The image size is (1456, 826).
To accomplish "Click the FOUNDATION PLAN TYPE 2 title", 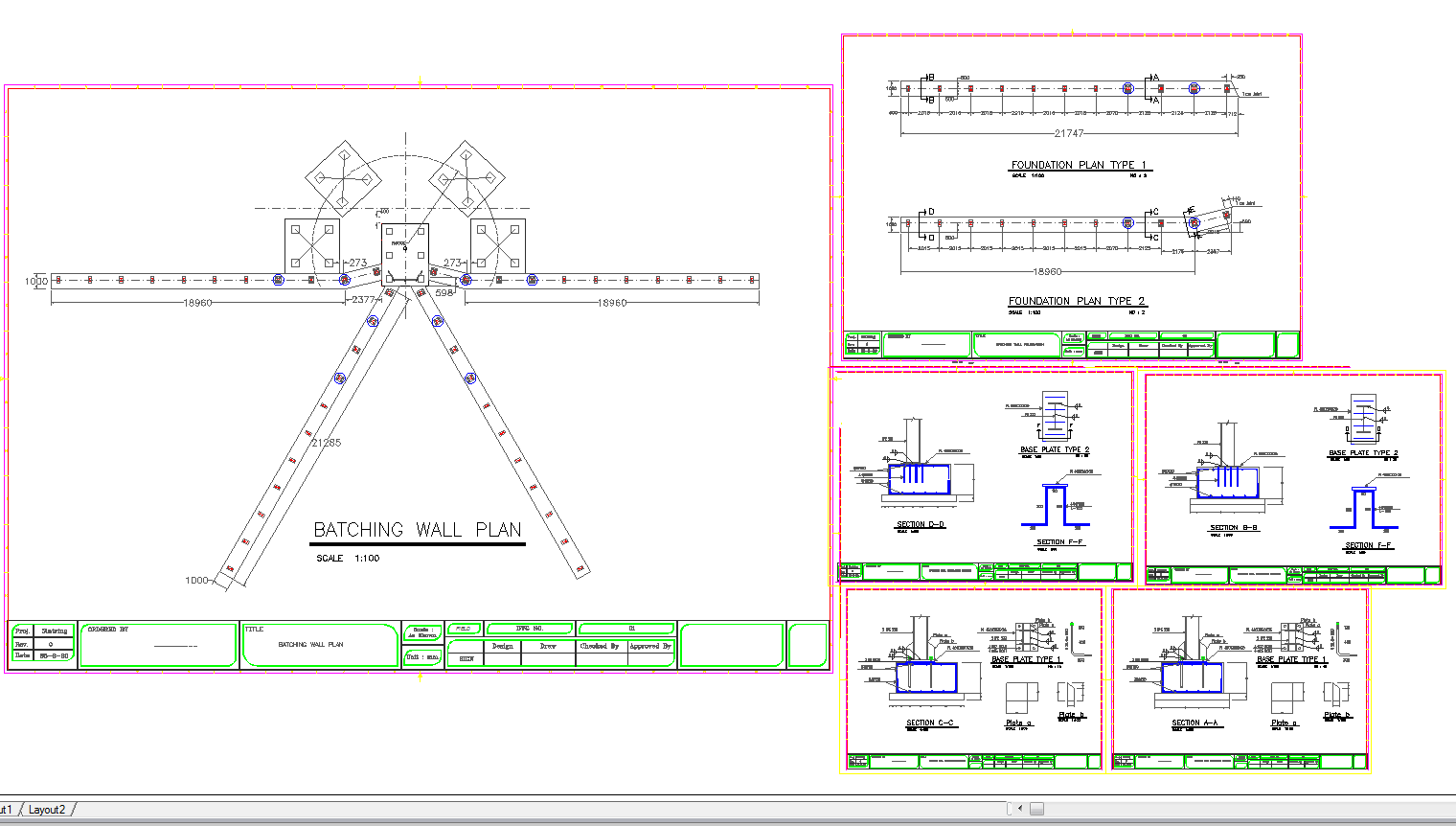I will tap(1077, 301).
